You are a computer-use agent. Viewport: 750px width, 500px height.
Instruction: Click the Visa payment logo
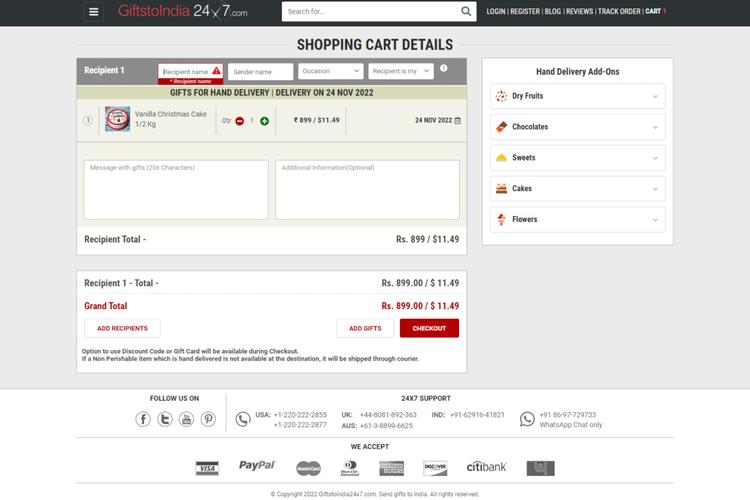pyautogui.click(x=207, y=468)
